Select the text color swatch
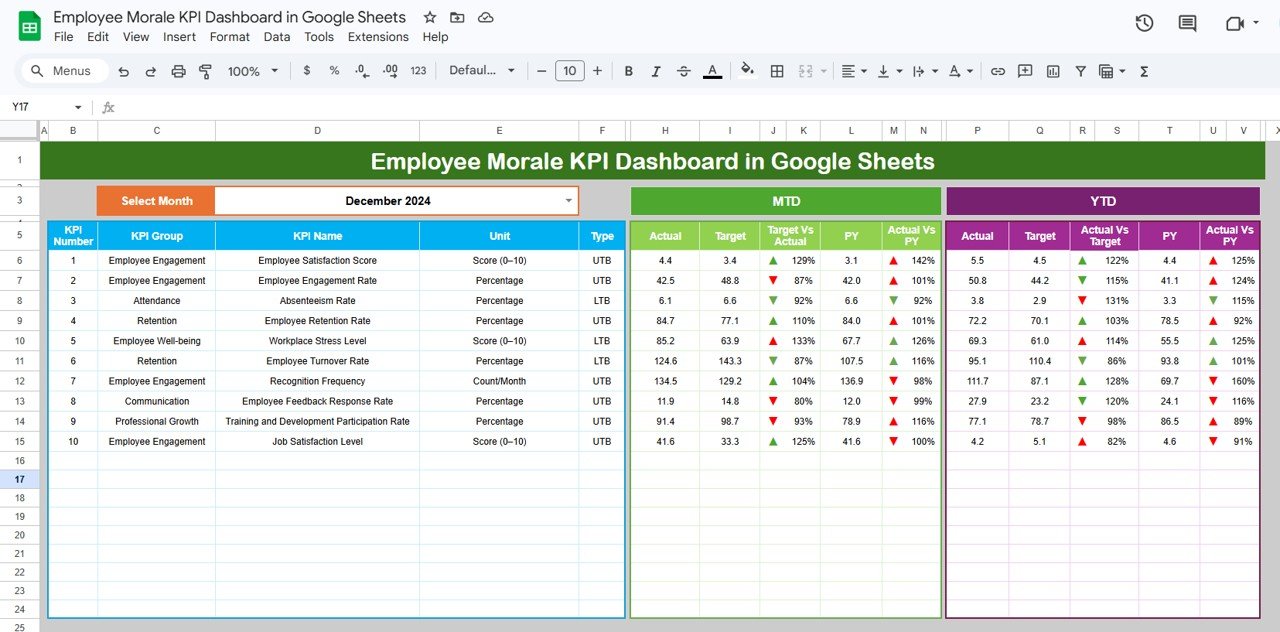Image resolution: width=1280 pixels, height=632 pixels. (x=712, y=71)
